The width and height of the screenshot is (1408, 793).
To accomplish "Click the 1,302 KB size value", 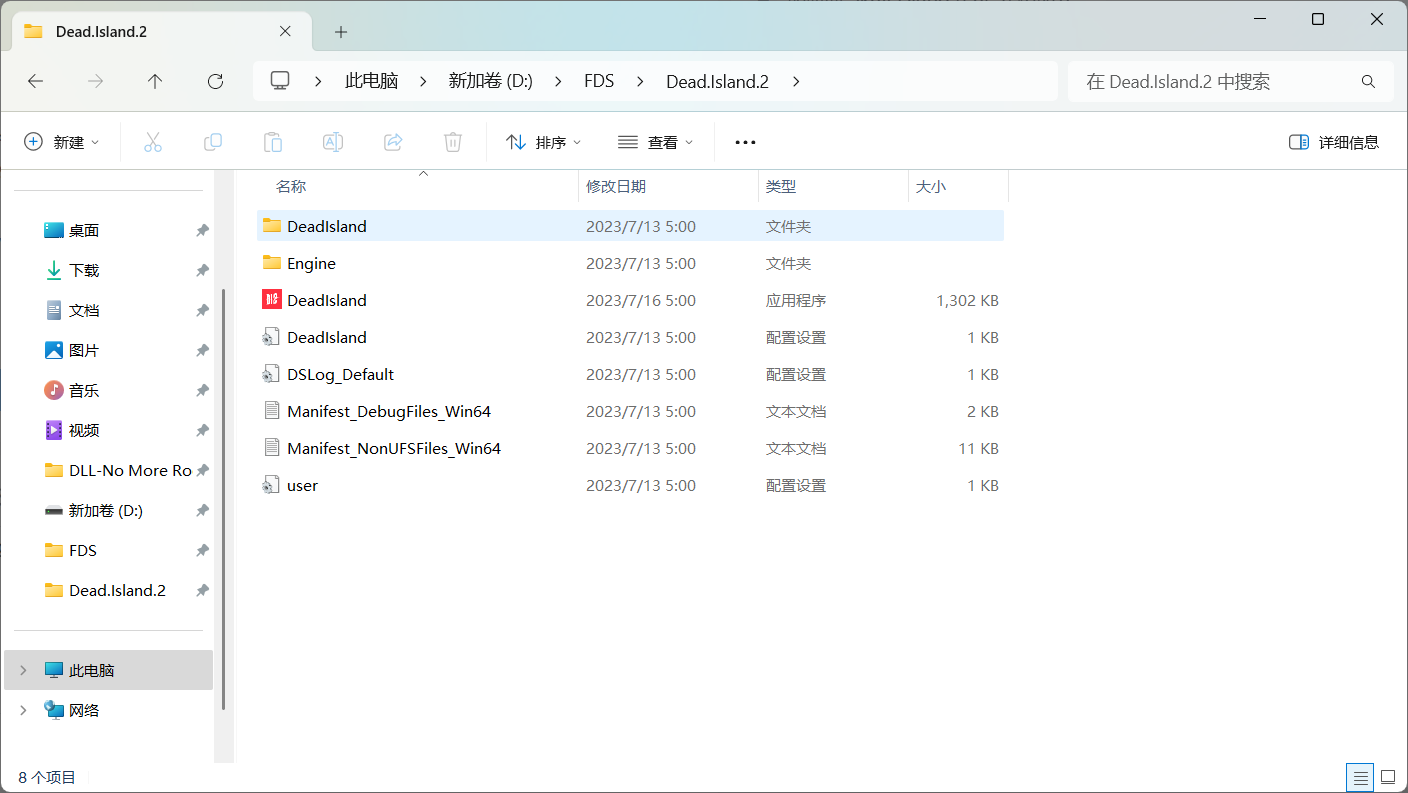I will pyautogui.click(x=967, y=300).
